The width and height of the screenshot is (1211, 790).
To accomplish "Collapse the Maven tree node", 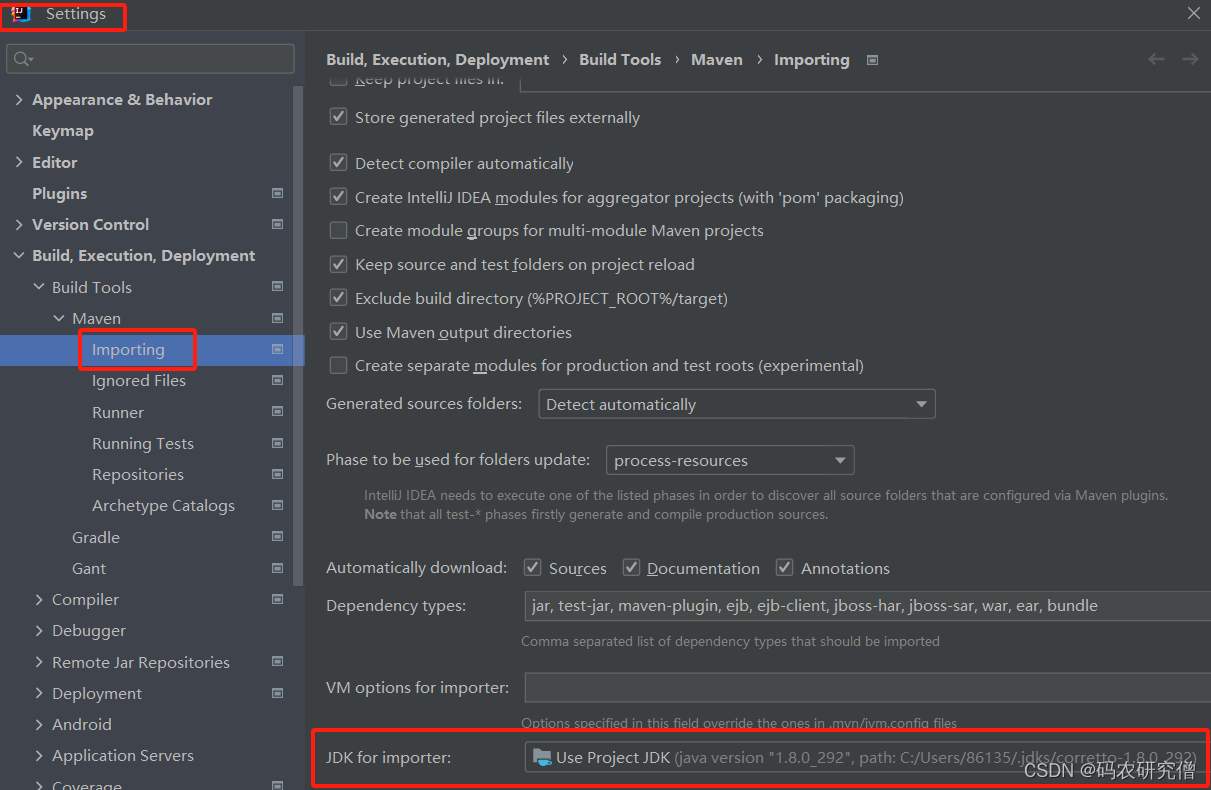I will pos(59,318).
